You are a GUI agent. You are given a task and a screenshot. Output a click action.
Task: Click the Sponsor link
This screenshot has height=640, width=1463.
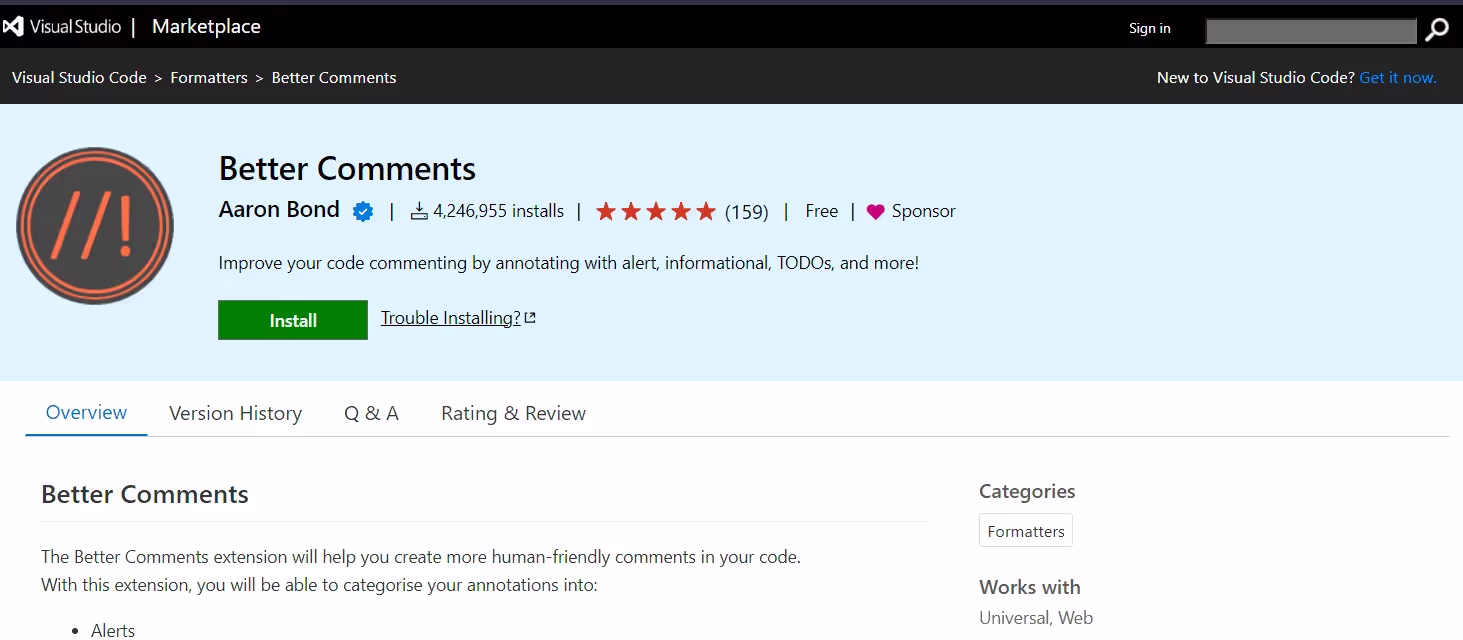(924, 211)
